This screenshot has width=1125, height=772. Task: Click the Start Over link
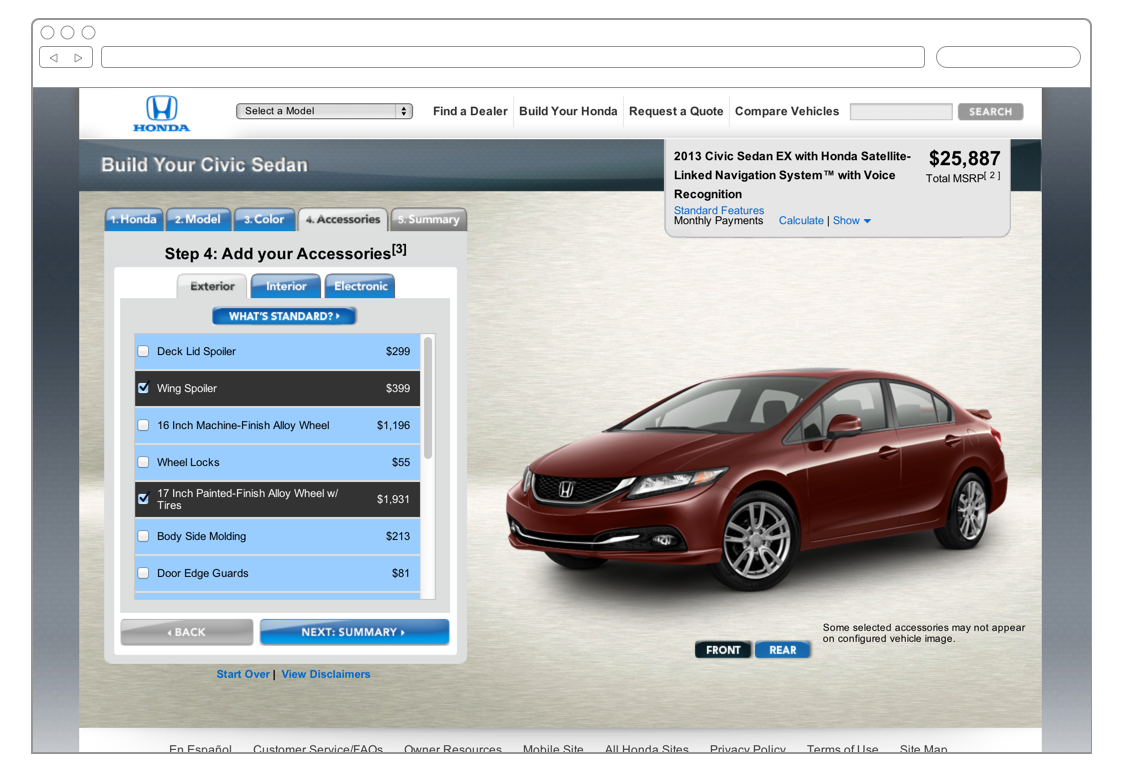pos(243,674)
